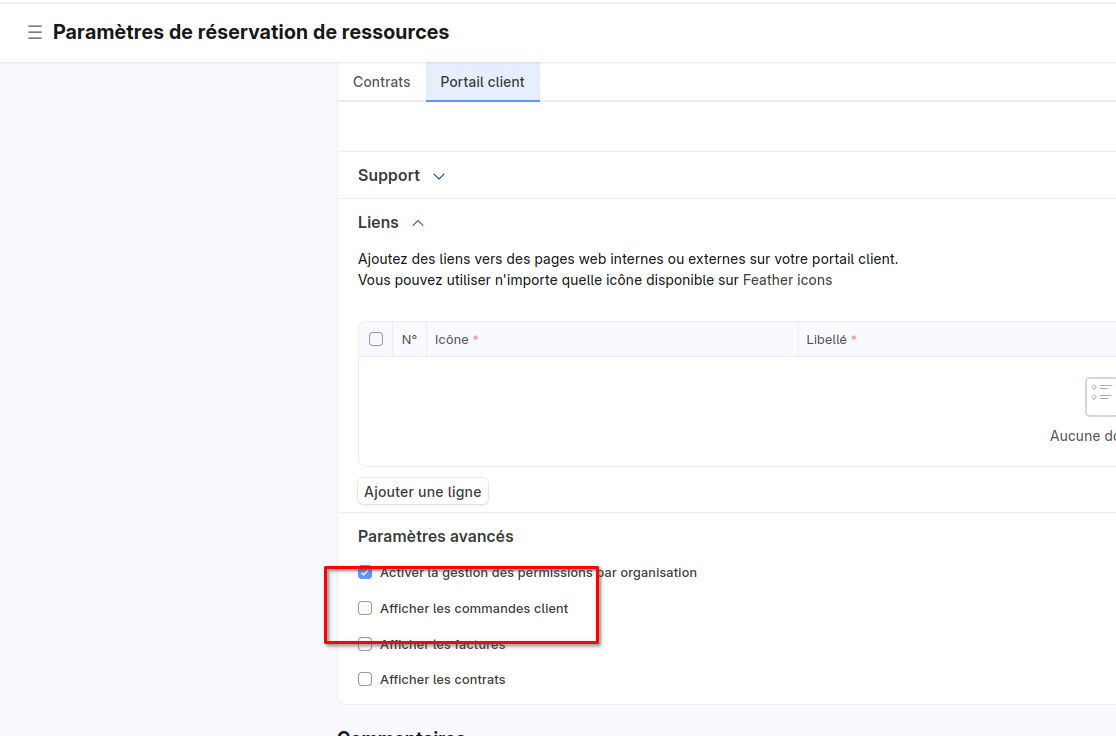Image resolution: width=1116 pixels, height=736 pixels.
Task: Open the hamburger sidebar menu icon
Action: pyautogui.click(x=34, y=33)
